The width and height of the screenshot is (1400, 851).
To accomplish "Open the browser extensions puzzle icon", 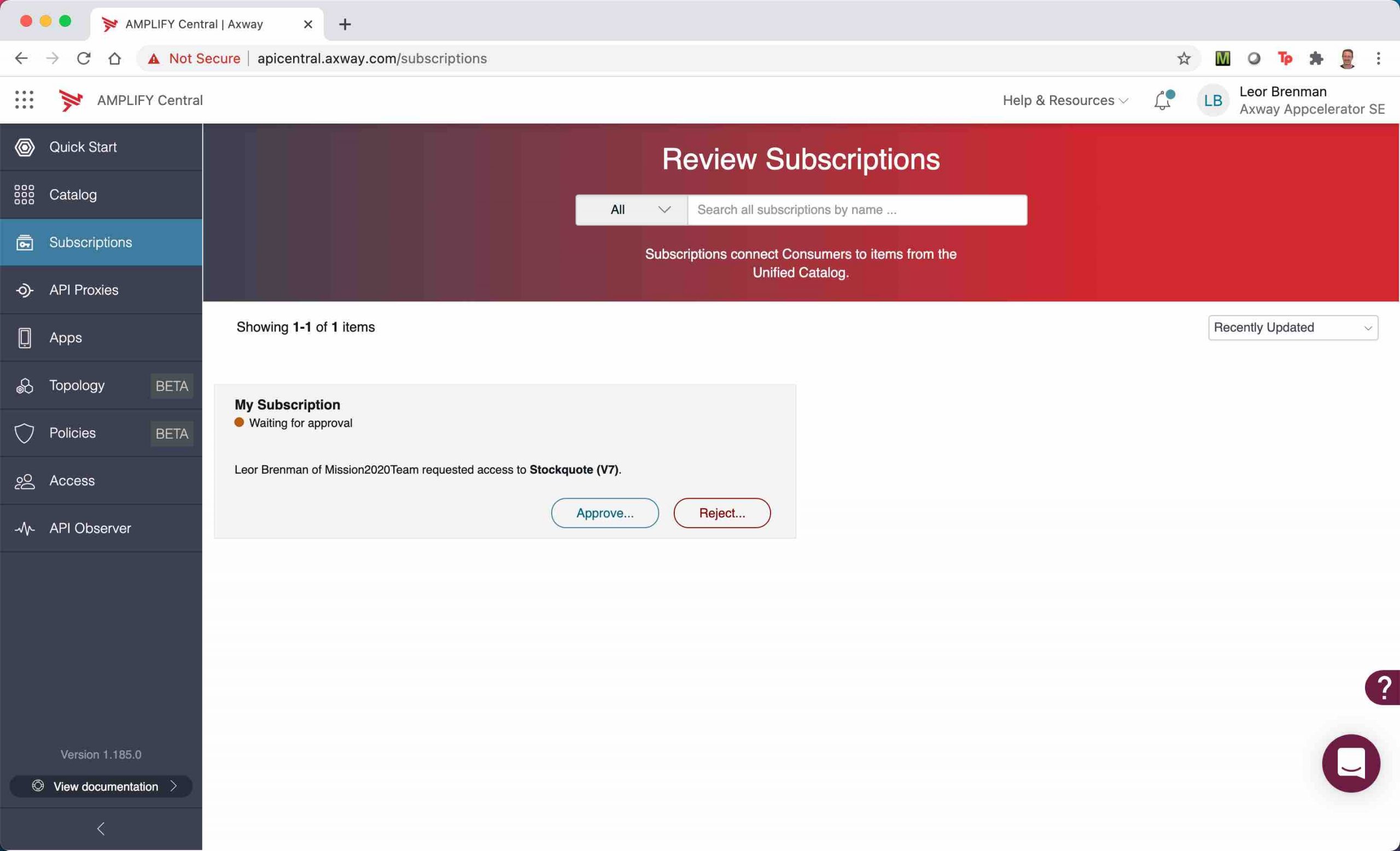I will tap(1316, 59).
